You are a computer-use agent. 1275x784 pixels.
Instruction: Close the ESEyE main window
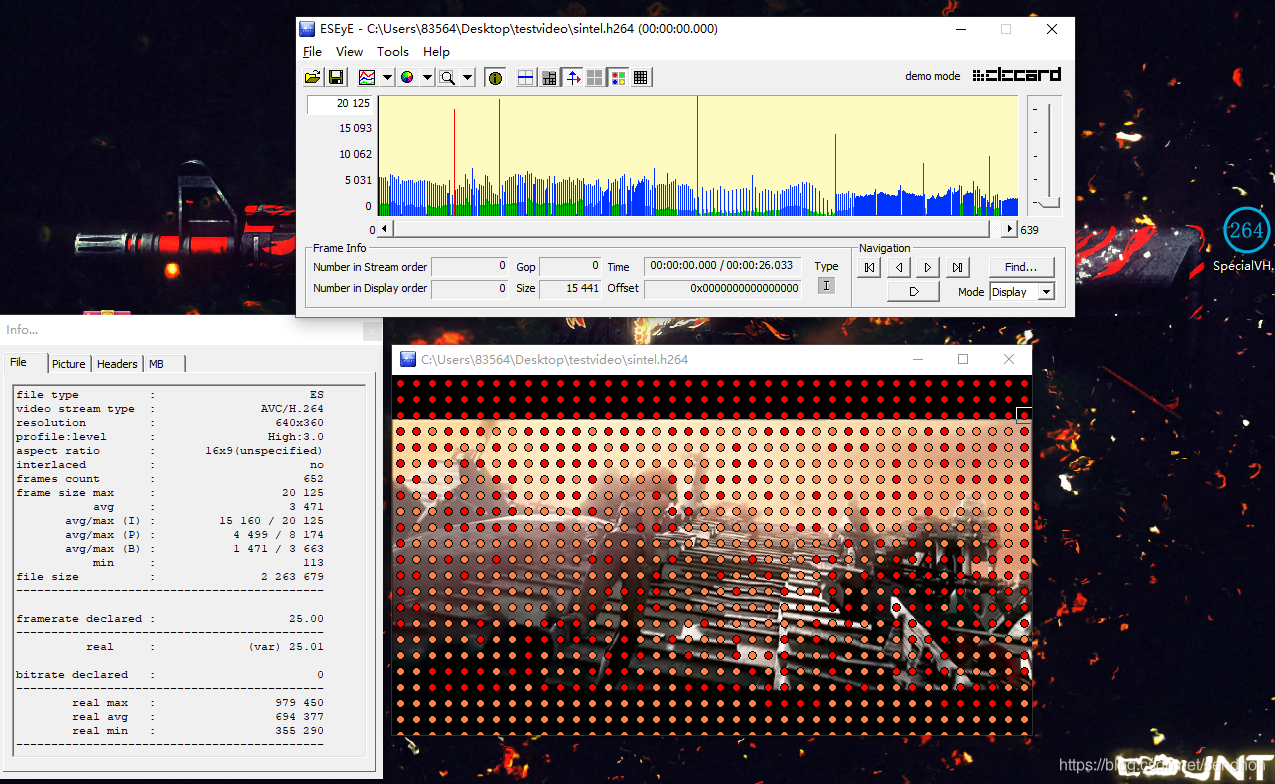(x=1051, y=29)
